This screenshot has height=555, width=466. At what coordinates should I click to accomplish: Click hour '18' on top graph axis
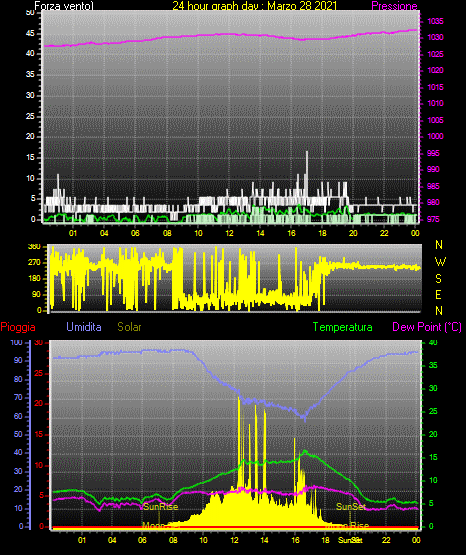pyautogui.click(x=322, y=233)
